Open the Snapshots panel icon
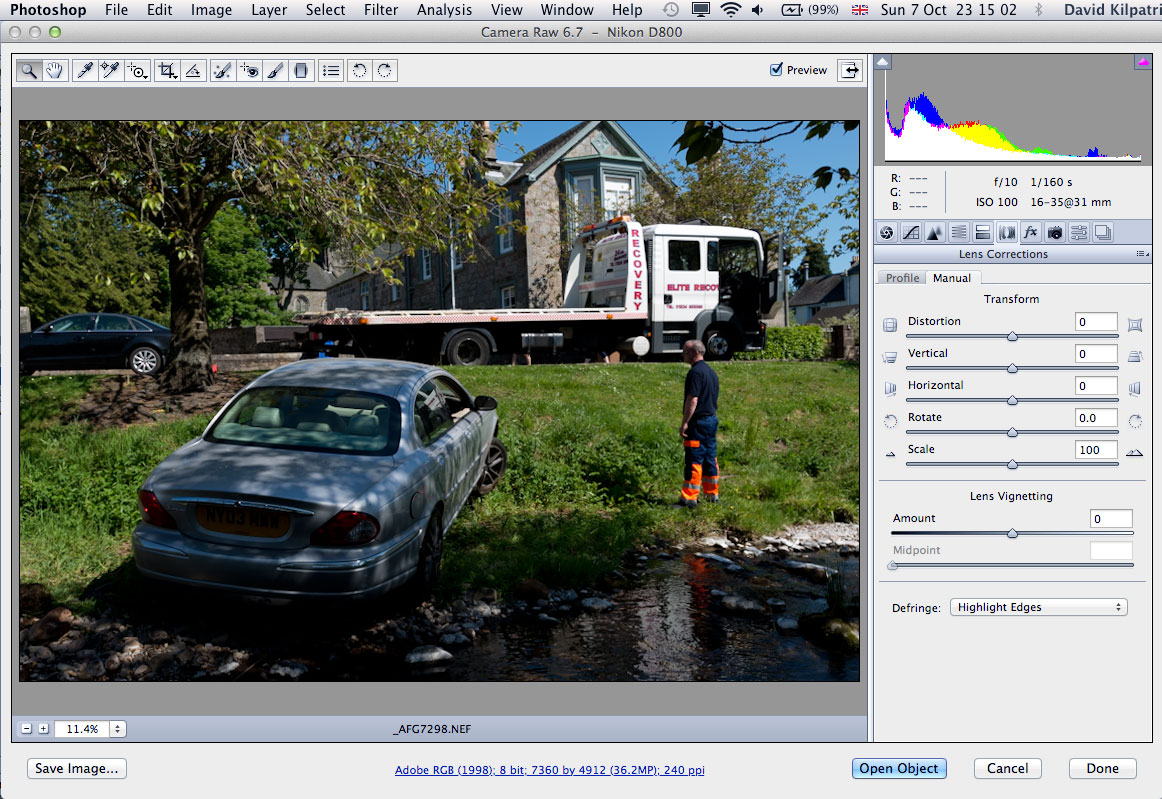Viewport: 1162px width, 799px height. [1103, 233]
